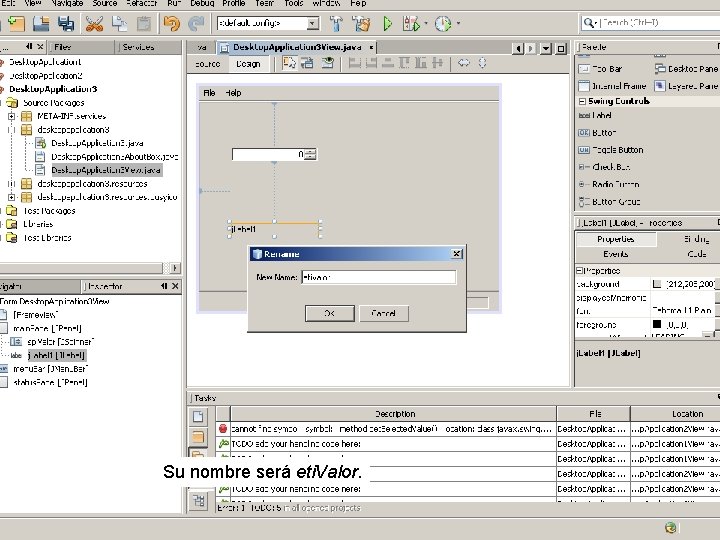Click the Code button in properties panel

pyautogui.click(x=697, y=254)
